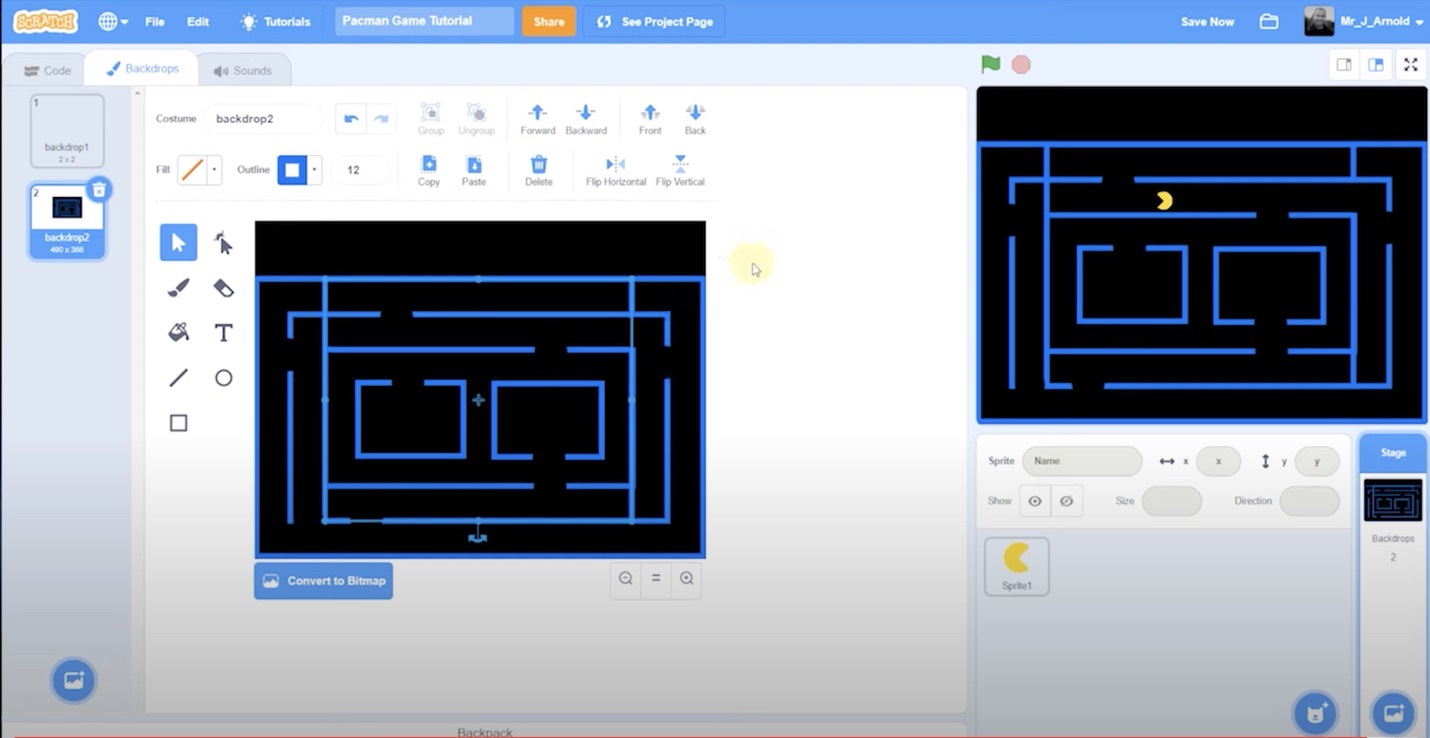Click the Fill color swatch
The width and height of the screenshot is (1430, 738).
tap(192, 170)
